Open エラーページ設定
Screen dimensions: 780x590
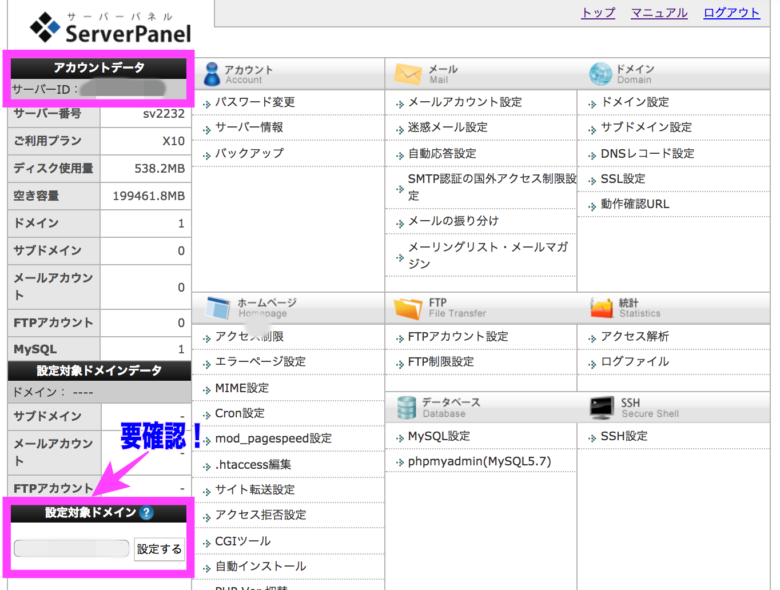click(260, 362)
